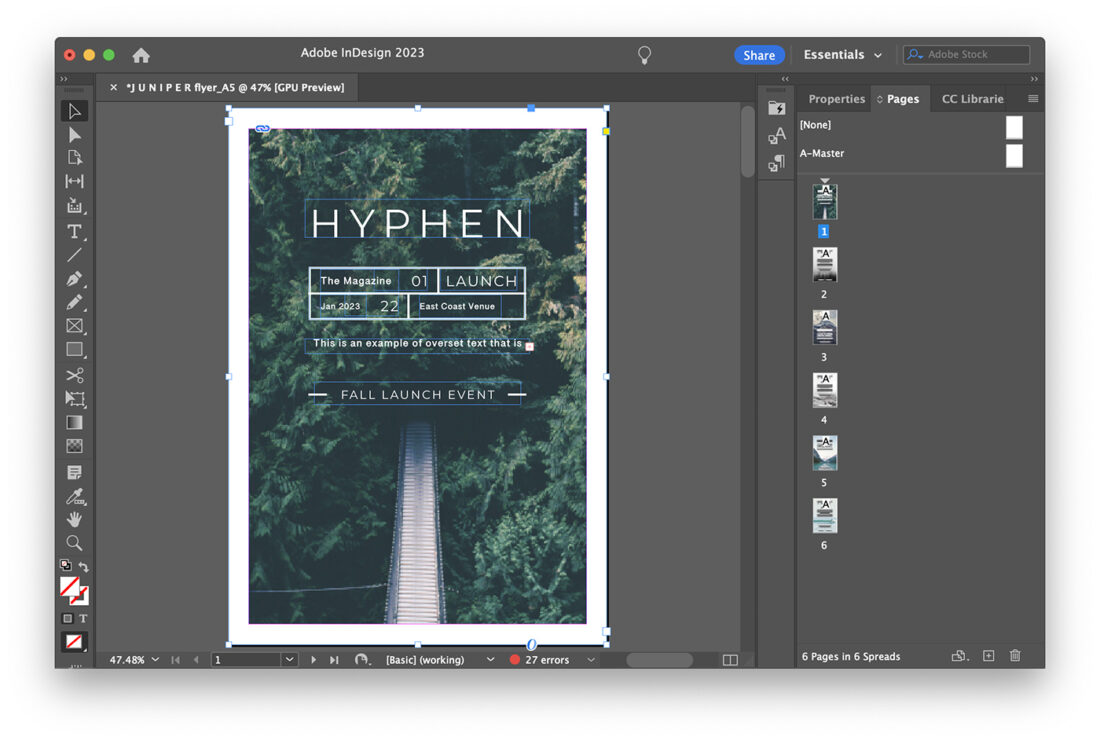This screenshot has height=741, width=1100.
Task: Pick the Eyedropper tool
Action: [x=75, y=494]
